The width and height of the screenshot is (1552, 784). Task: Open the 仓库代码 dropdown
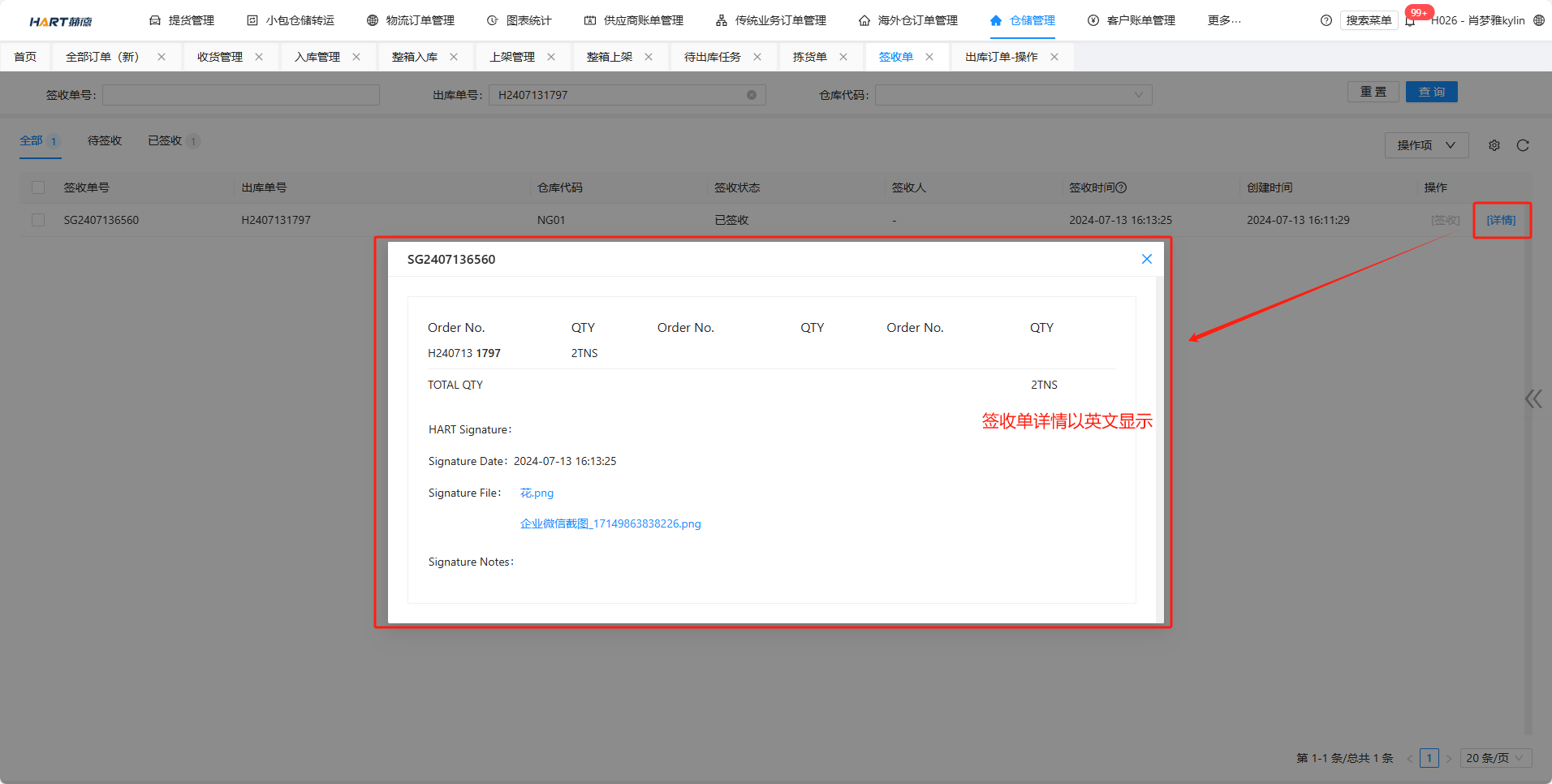(1012, 95)
